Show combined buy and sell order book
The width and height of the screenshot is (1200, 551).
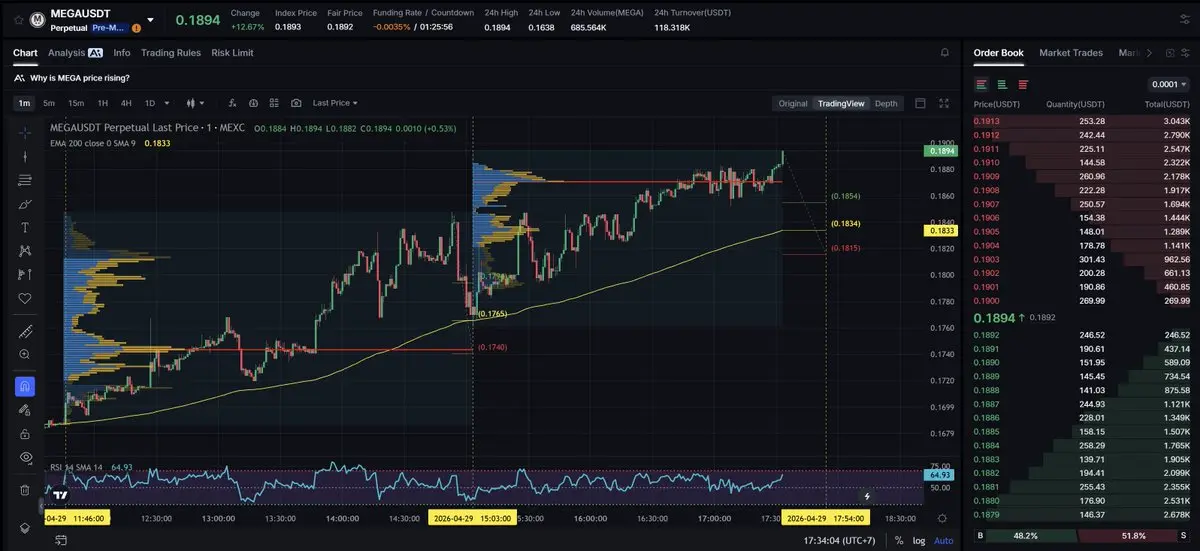pos(982,84)
